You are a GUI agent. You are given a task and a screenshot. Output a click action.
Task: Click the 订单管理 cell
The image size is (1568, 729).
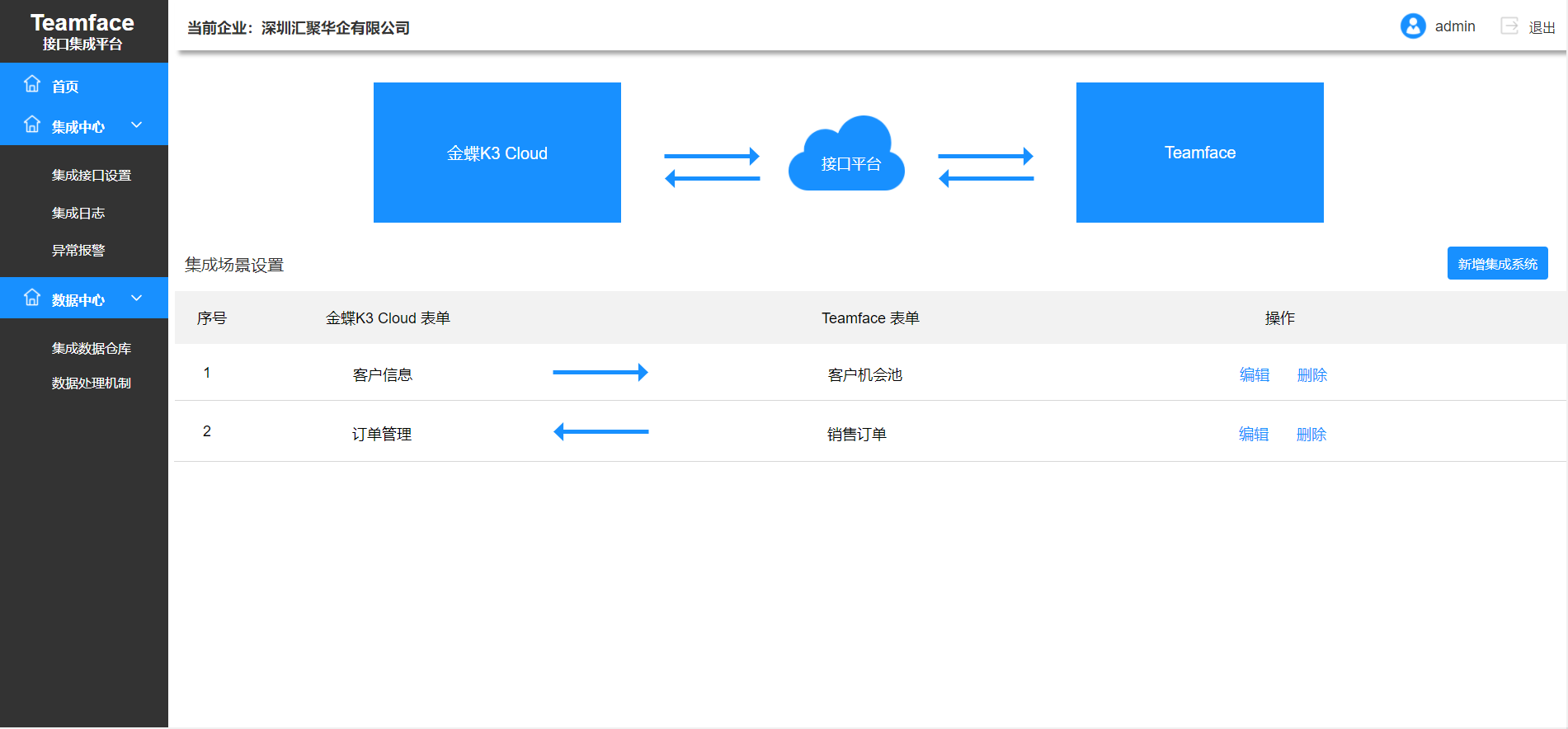(x=382, y=435)
